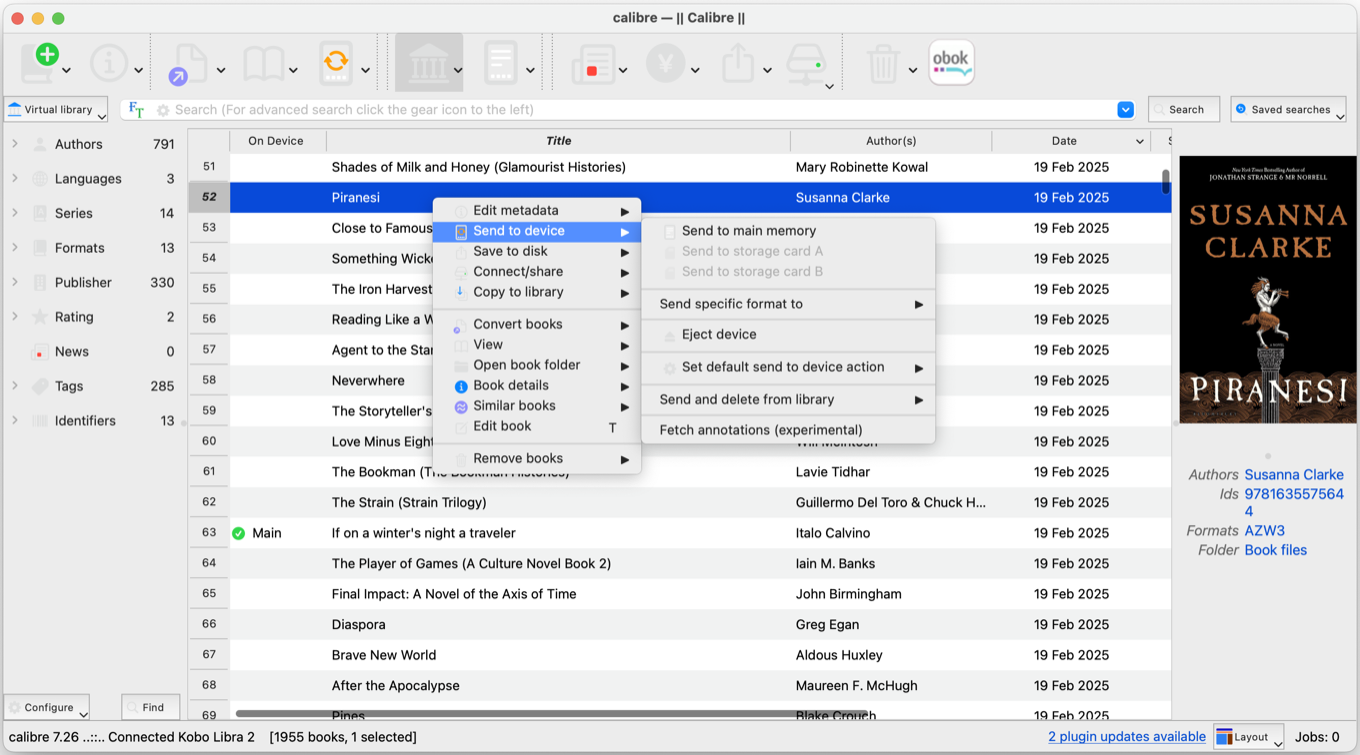Image resolution: width=1360 pixels, height=755 pixels.
Task: Open the Virtual library dropdown
Action: [56, 110]
